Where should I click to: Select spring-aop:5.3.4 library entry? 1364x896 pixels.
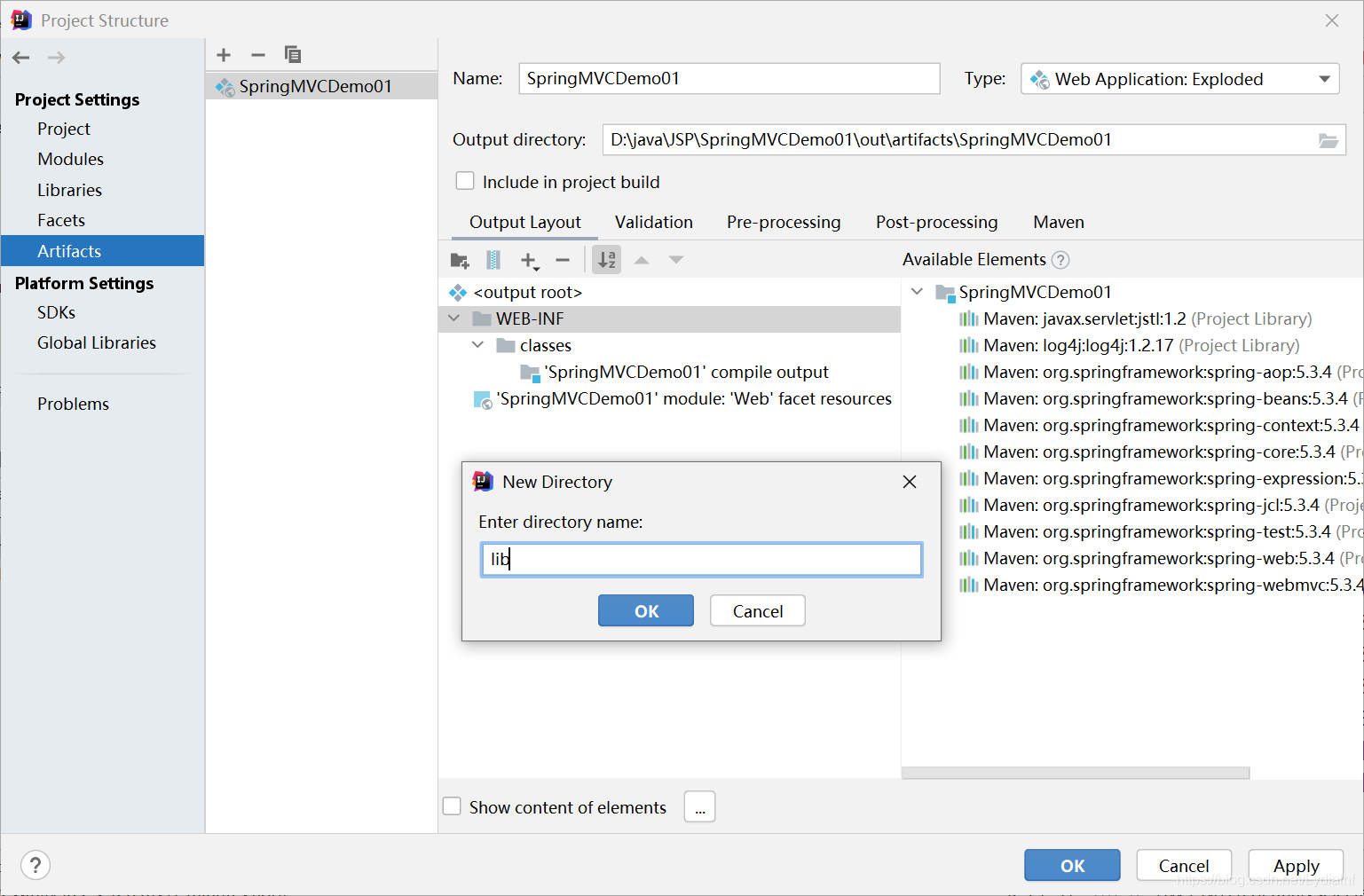point(1161,373)
